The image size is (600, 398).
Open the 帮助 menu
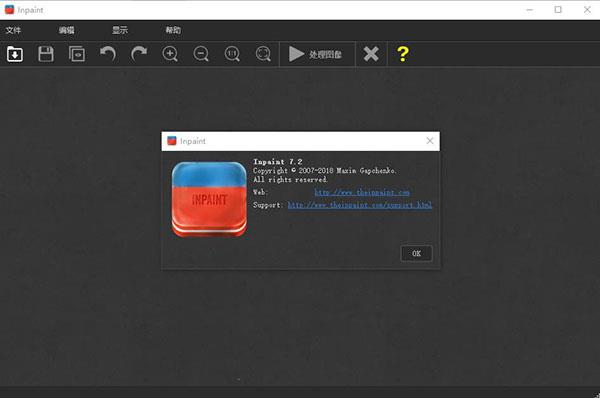pos(173,30)
